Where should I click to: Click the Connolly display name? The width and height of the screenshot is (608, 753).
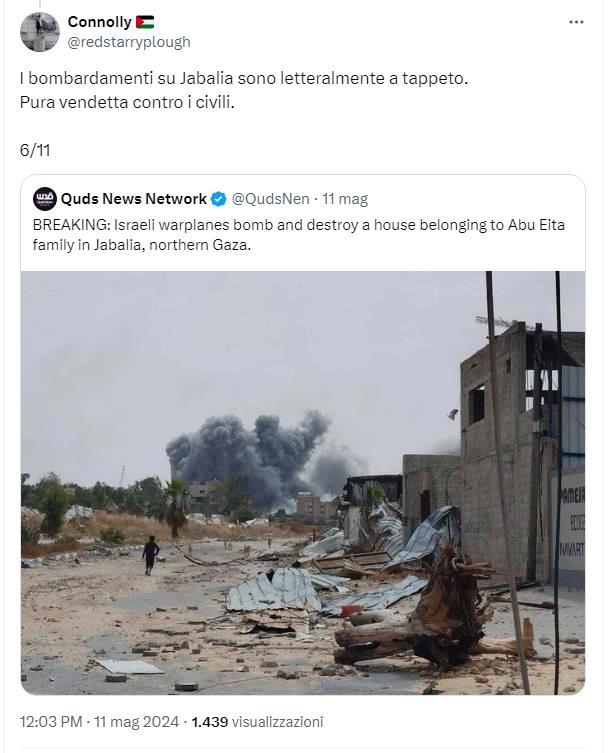99,22
